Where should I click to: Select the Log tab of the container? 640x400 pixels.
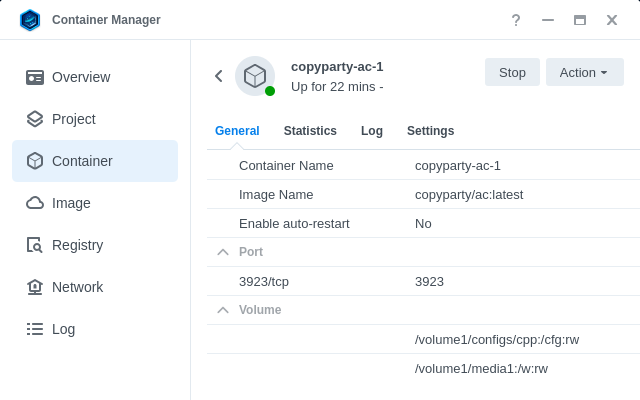[372, 131]
